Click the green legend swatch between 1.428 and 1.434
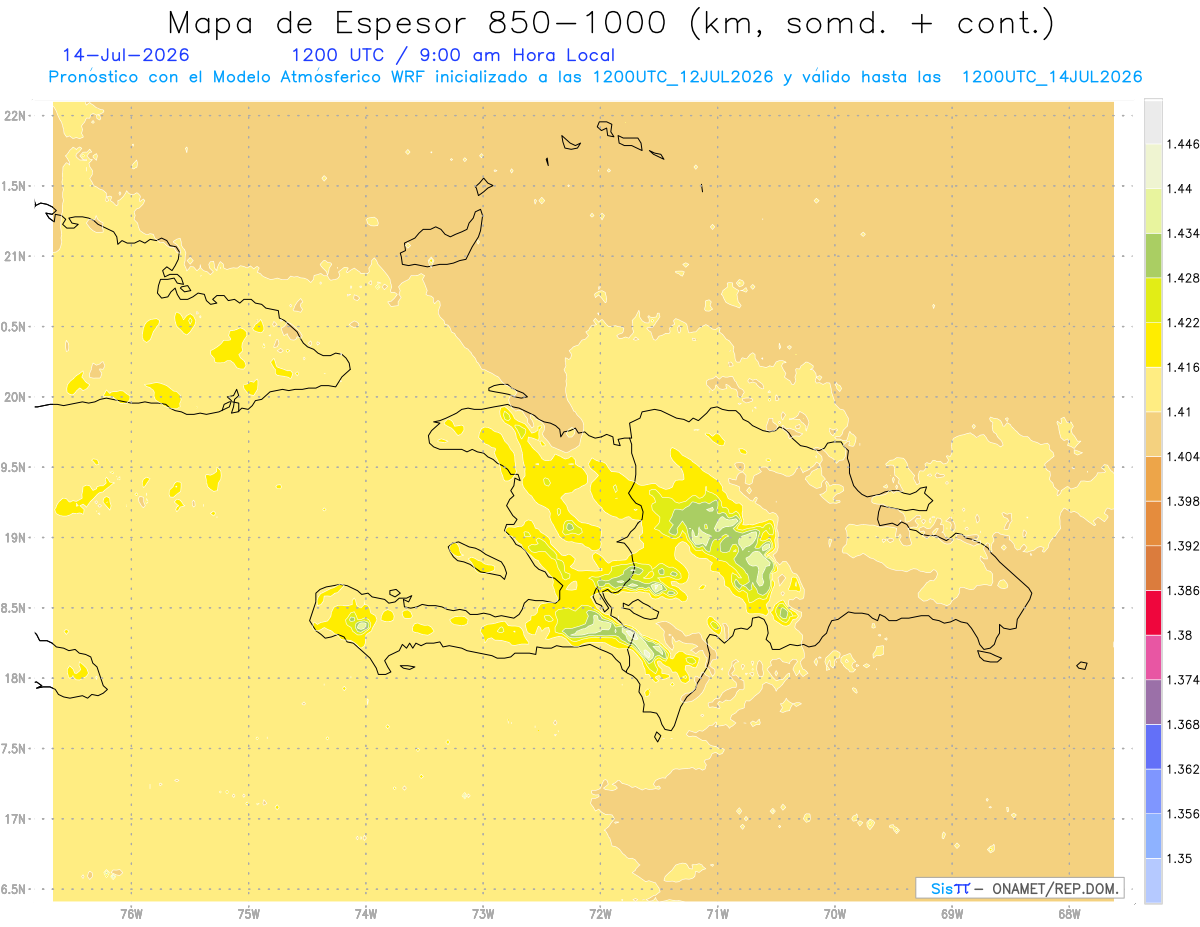Screen dimensions: 1200x927 1153,255
